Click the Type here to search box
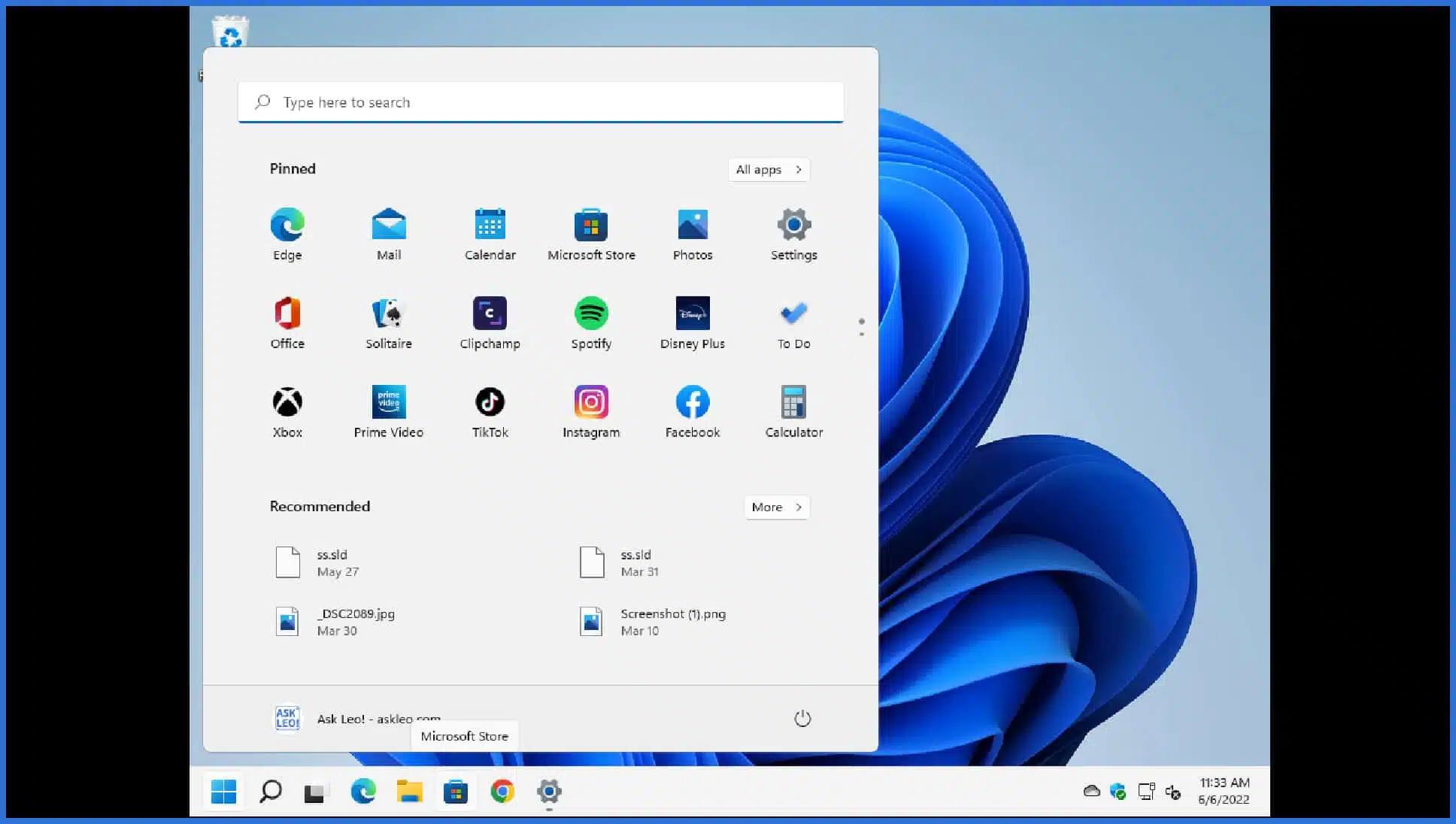 (541, 102)
